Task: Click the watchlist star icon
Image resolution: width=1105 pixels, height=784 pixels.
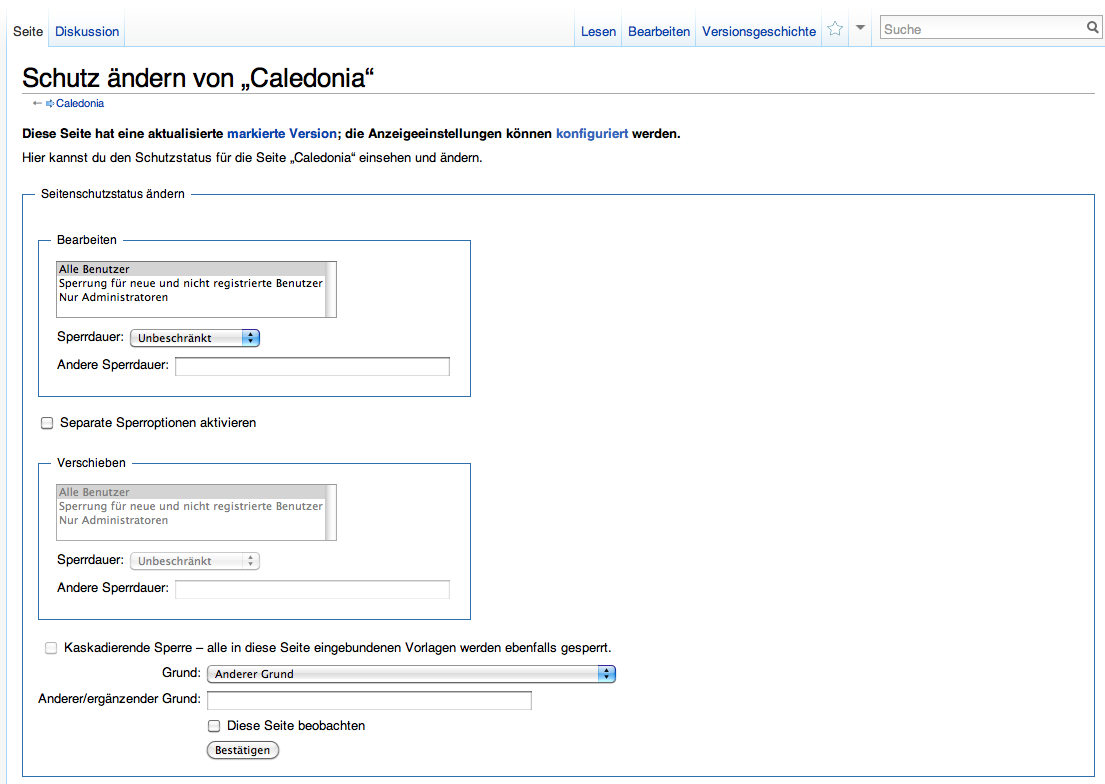Action: click(x=835, y=29)
